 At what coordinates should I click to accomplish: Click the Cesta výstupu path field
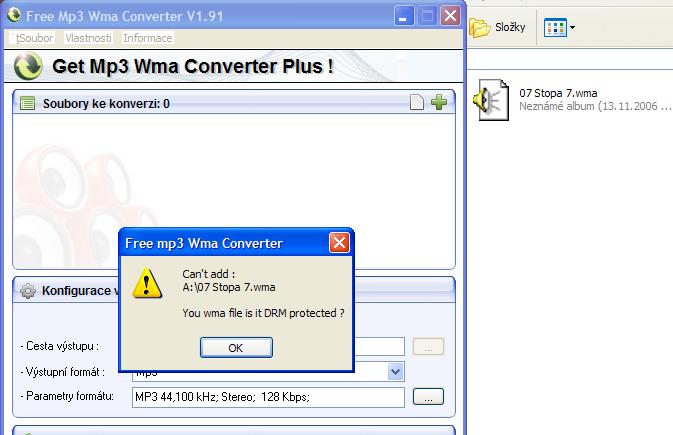pos(379,347)
